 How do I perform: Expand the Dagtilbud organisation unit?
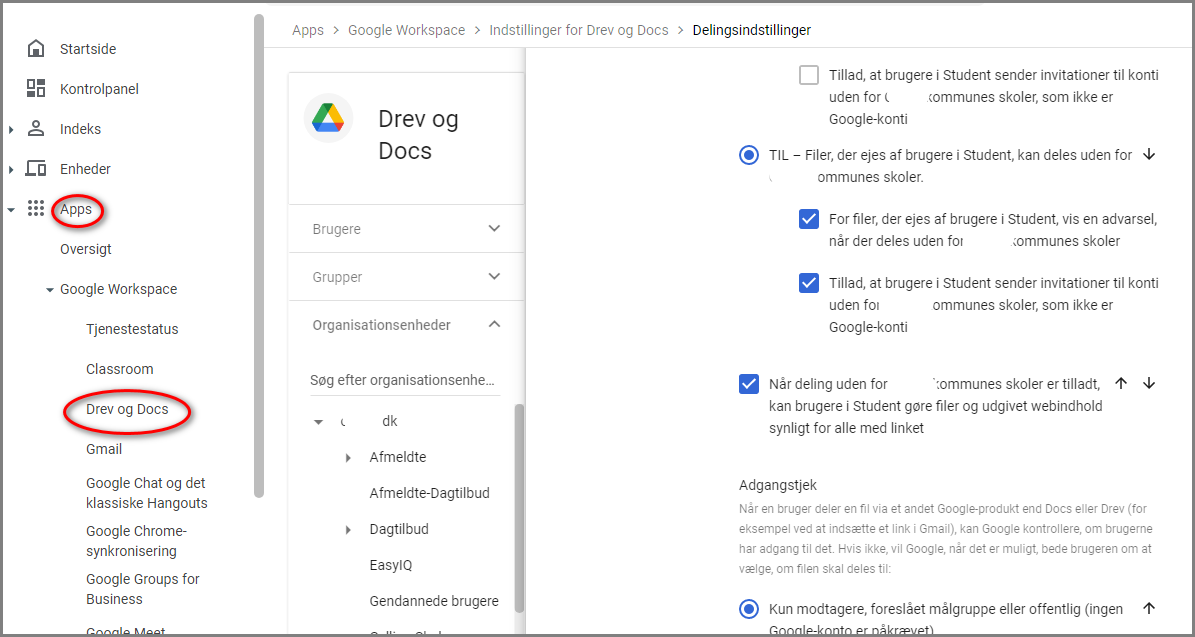coord(348,530)
